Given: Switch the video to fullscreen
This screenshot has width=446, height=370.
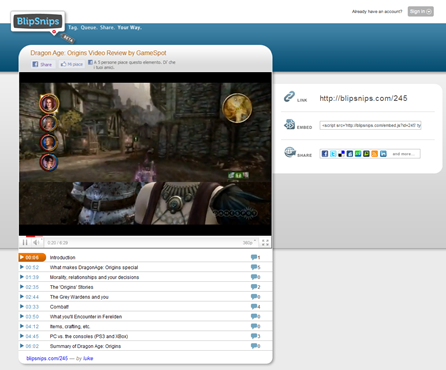Looking at the screenshot, I should coord(265,243).
